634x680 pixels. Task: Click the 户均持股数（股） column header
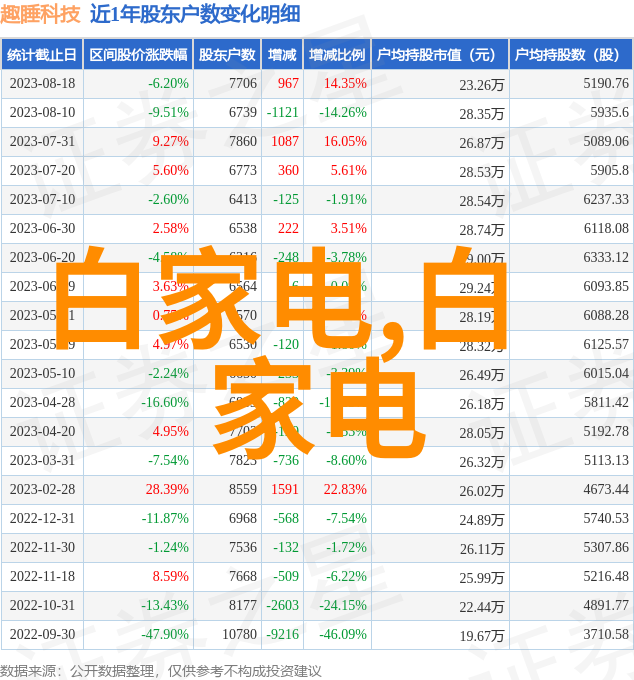[571, 55]
